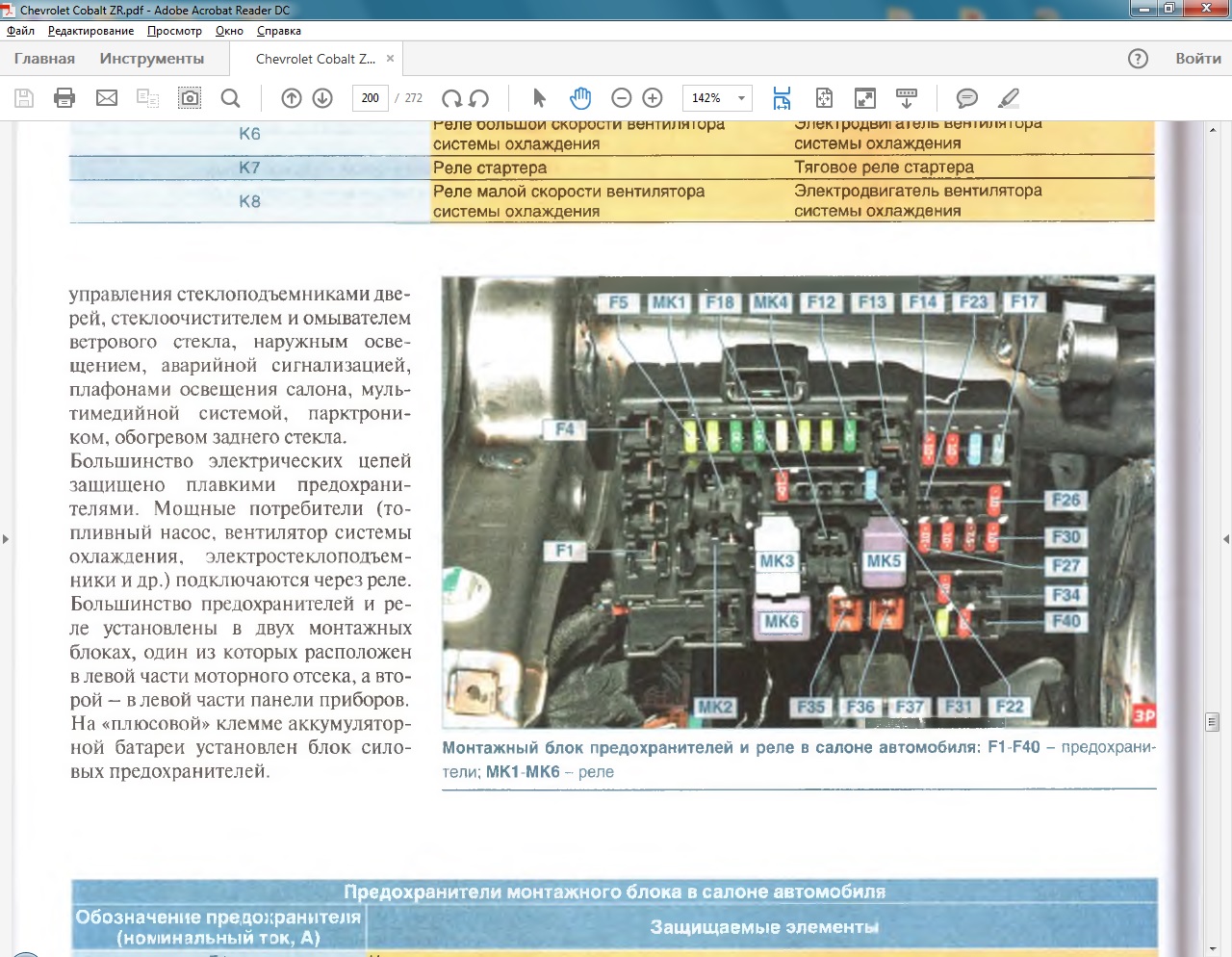Viewport: 1232px width, 957px height.
Task: Zoom out with the minus button
Action: pyautogui.click(x=622, y=98)
